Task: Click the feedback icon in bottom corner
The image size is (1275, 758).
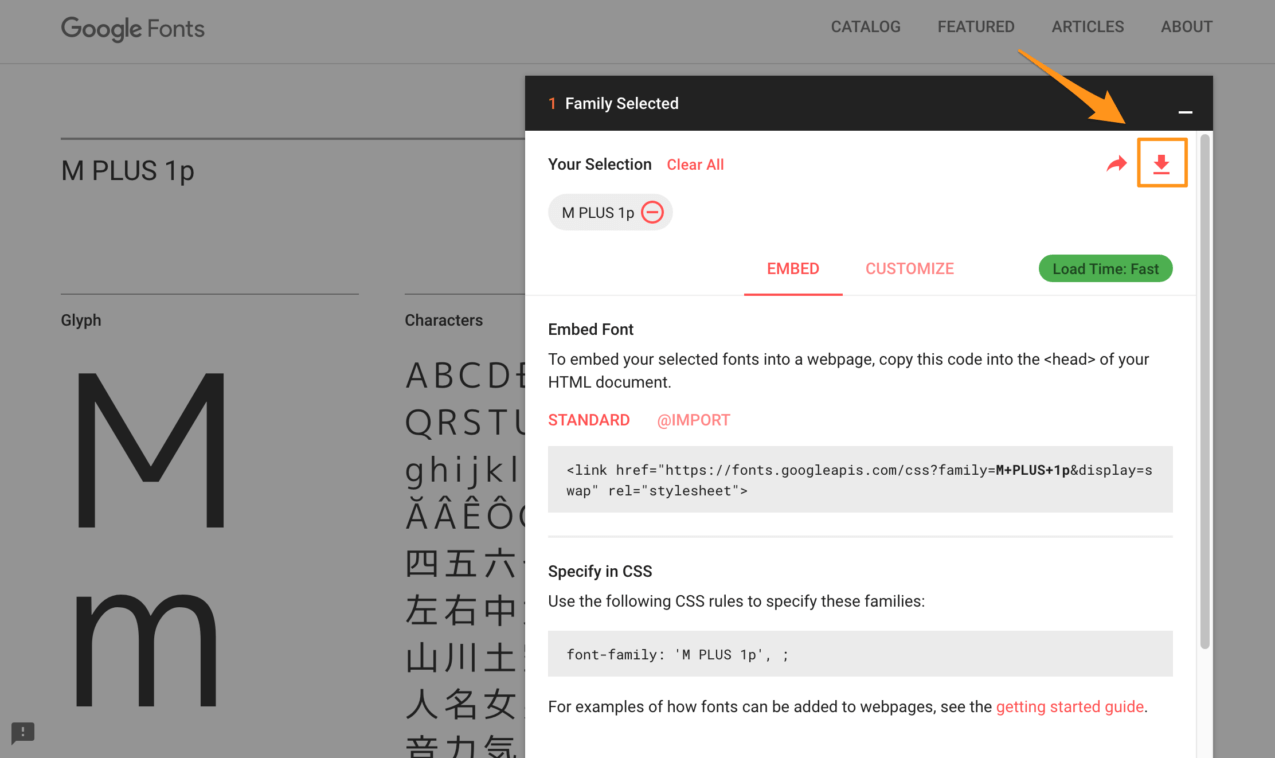Action: point(22,733)
